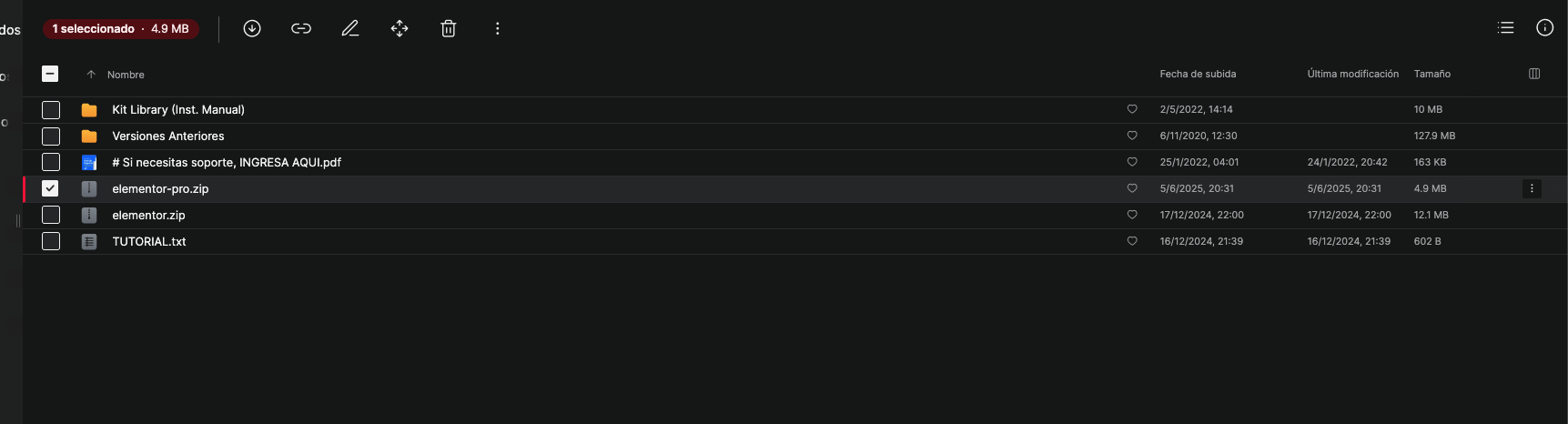Select the Si necesitas soporte PDF file
The image size is (1568, 424).
tap(227, 162)
